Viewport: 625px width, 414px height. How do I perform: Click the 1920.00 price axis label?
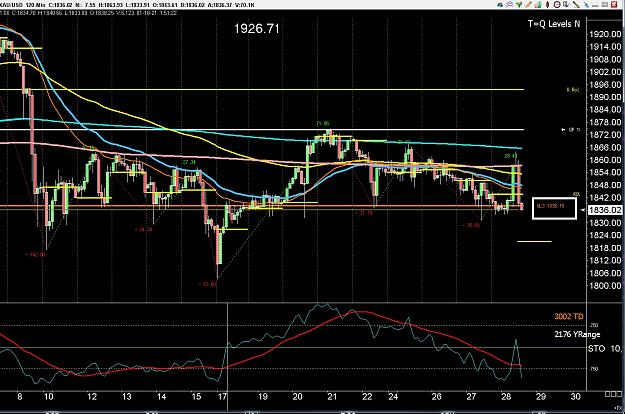(x=605, y=34)
